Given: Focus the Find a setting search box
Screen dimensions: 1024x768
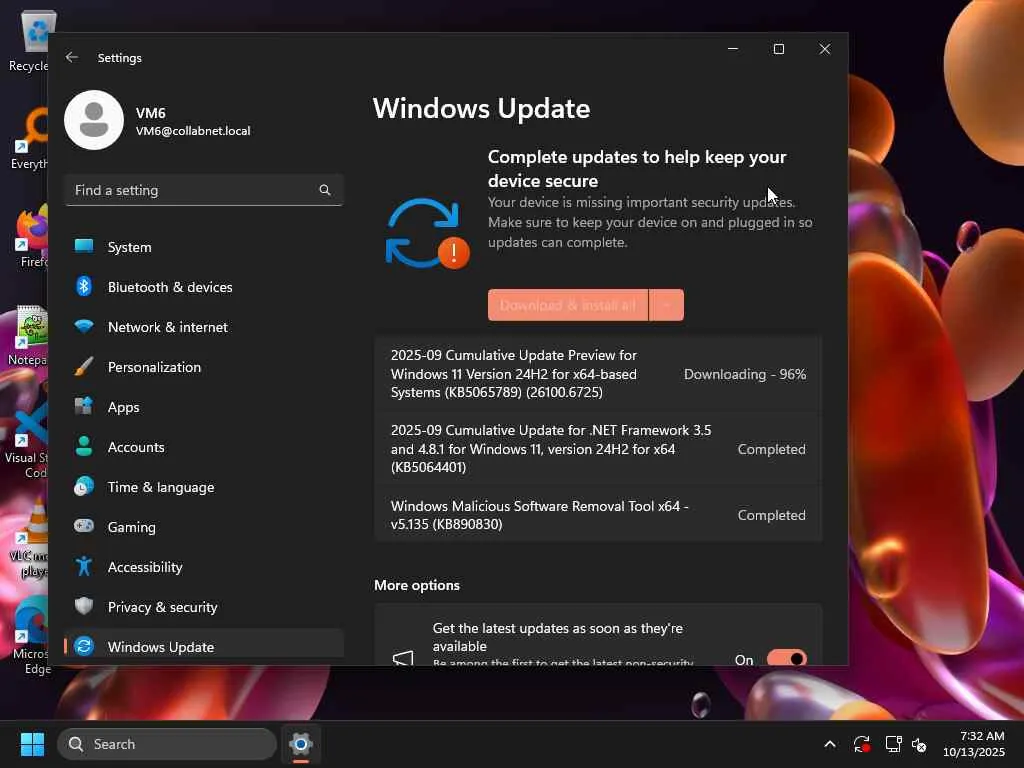Looking at the screenshot, I should point(204,190).
